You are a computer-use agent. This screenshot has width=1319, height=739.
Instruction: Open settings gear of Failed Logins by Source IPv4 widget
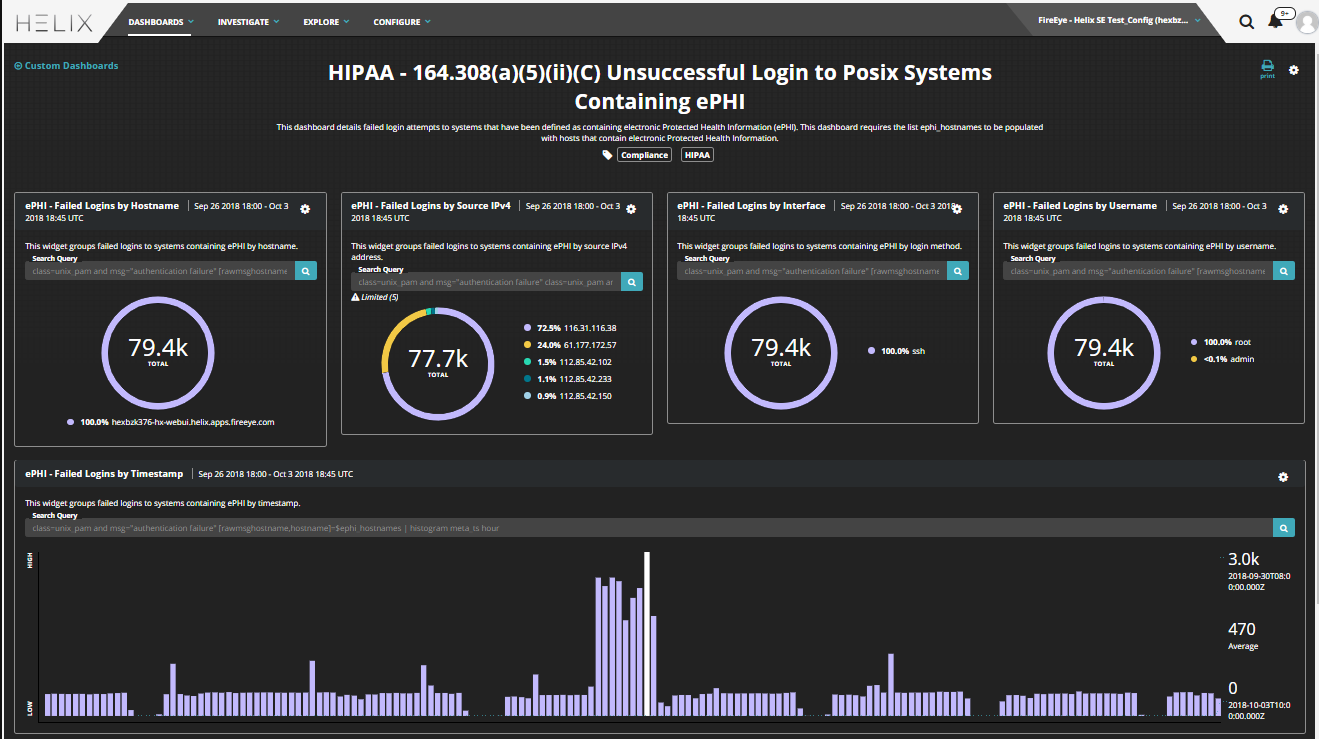pyautogui.click(x=631, y=209)
